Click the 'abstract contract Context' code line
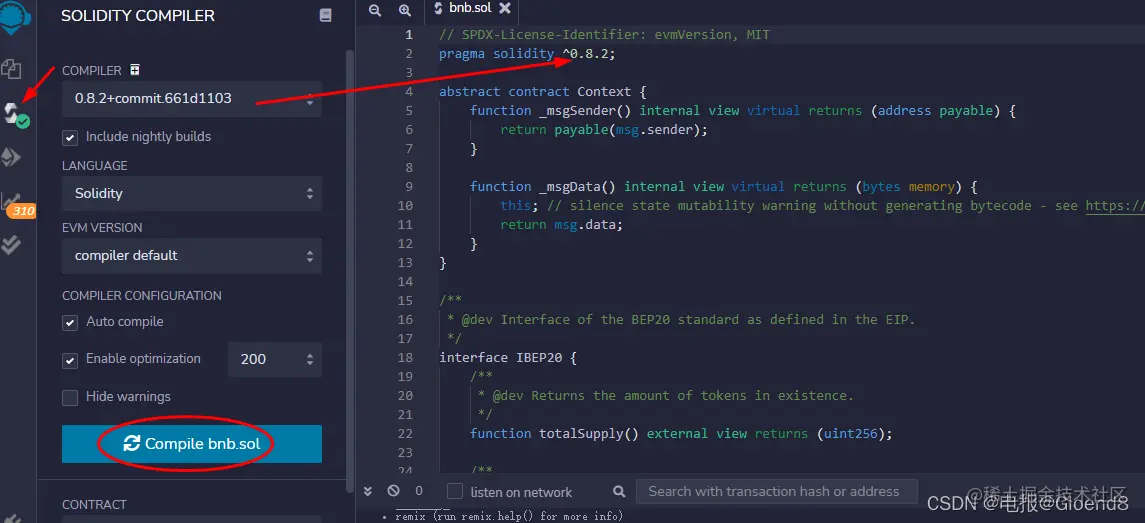 (543, 91)
